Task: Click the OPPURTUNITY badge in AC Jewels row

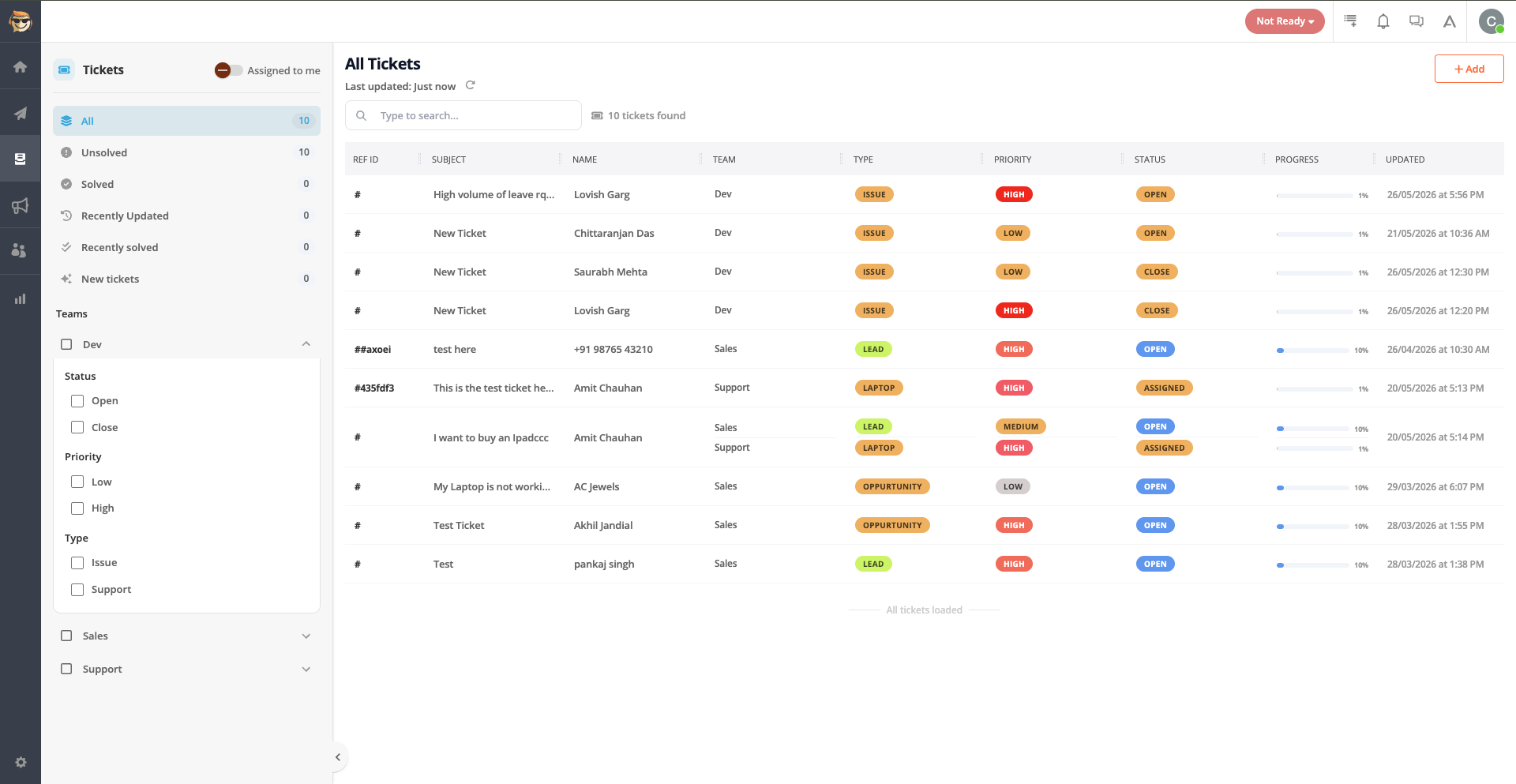Action: pos(892,486)
